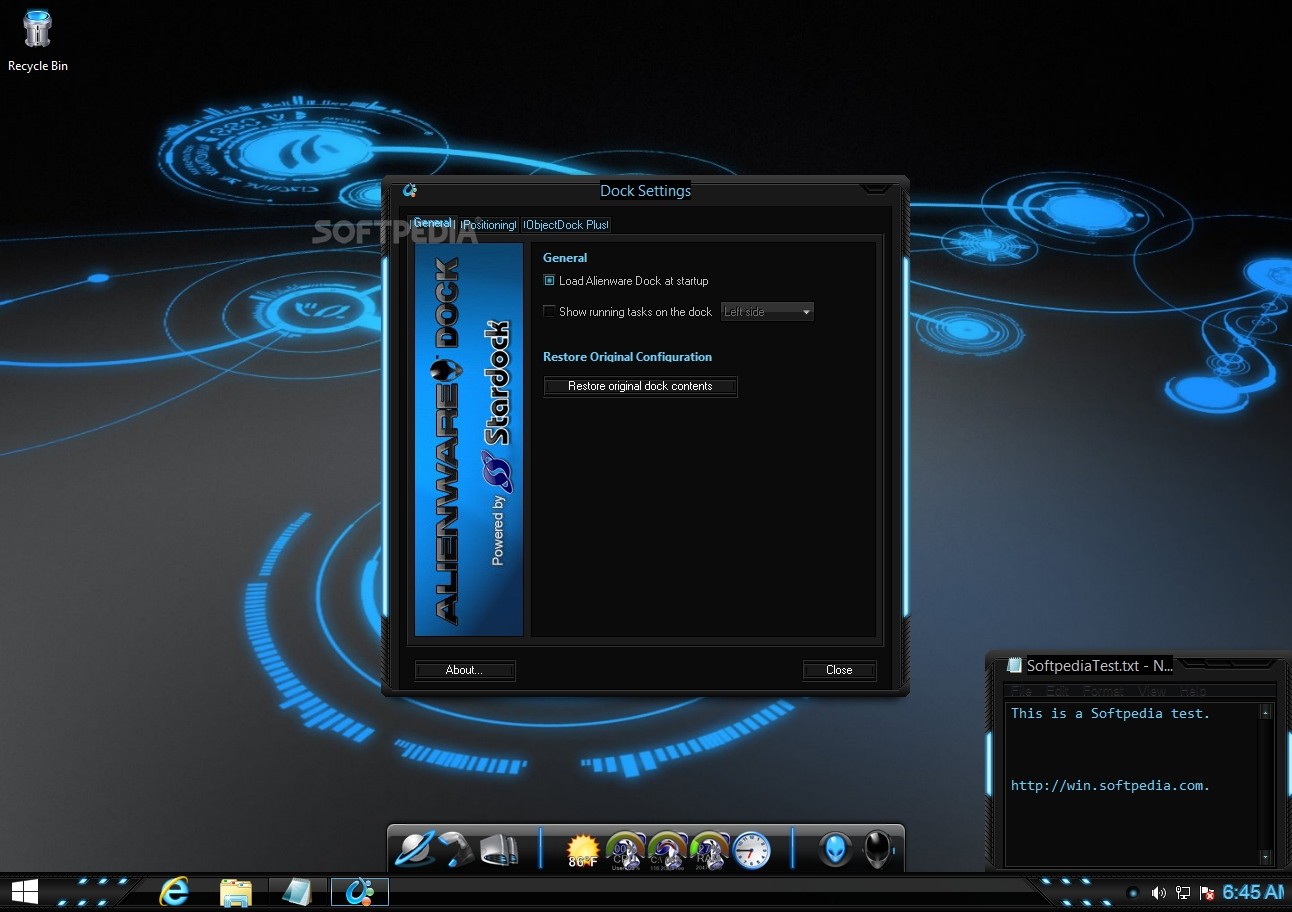Viewport: 1292px width, 912px height.
Task: Click the Notepad scrollbar up arrow
Action: (1266, 712)
